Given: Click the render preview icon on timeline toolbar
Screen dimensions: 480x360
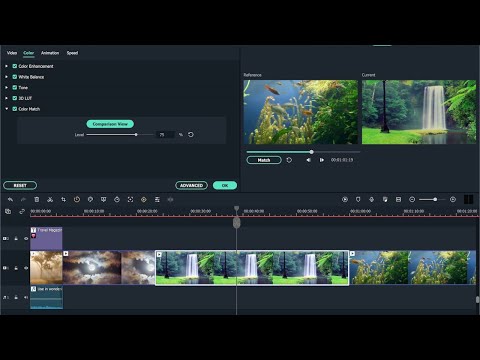Looking at the screenshot, I should (345, 199).
